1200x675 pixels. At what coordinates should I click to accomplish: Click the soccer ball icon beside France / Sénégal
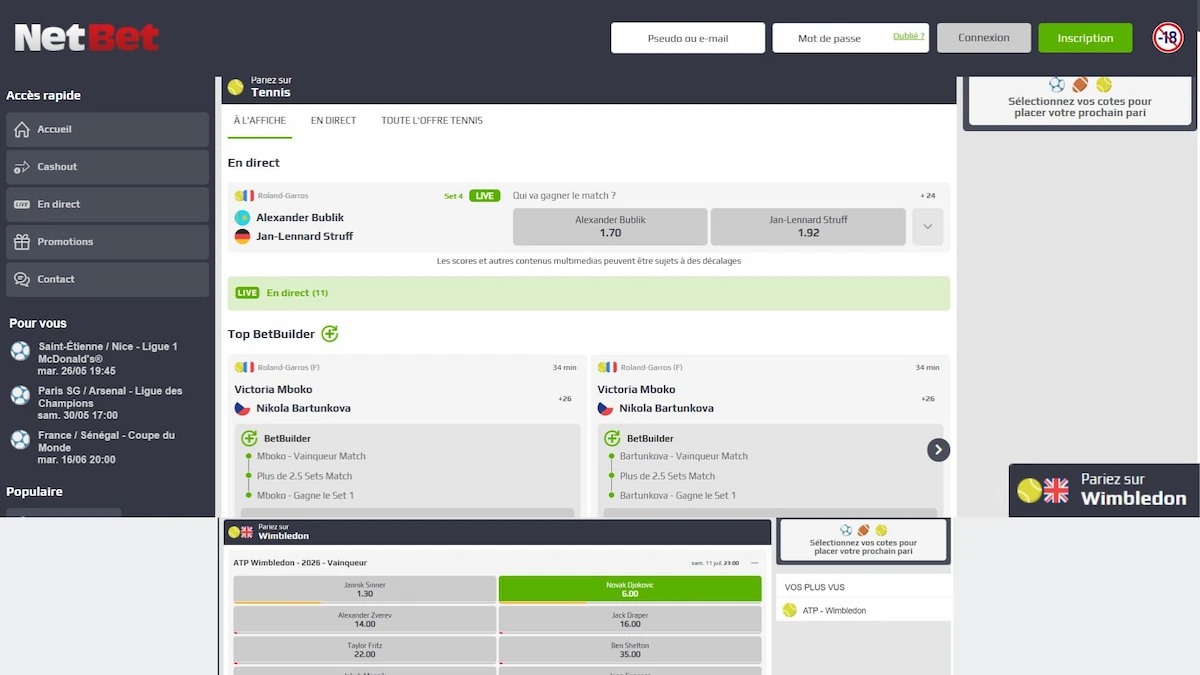tap(20, 440)
